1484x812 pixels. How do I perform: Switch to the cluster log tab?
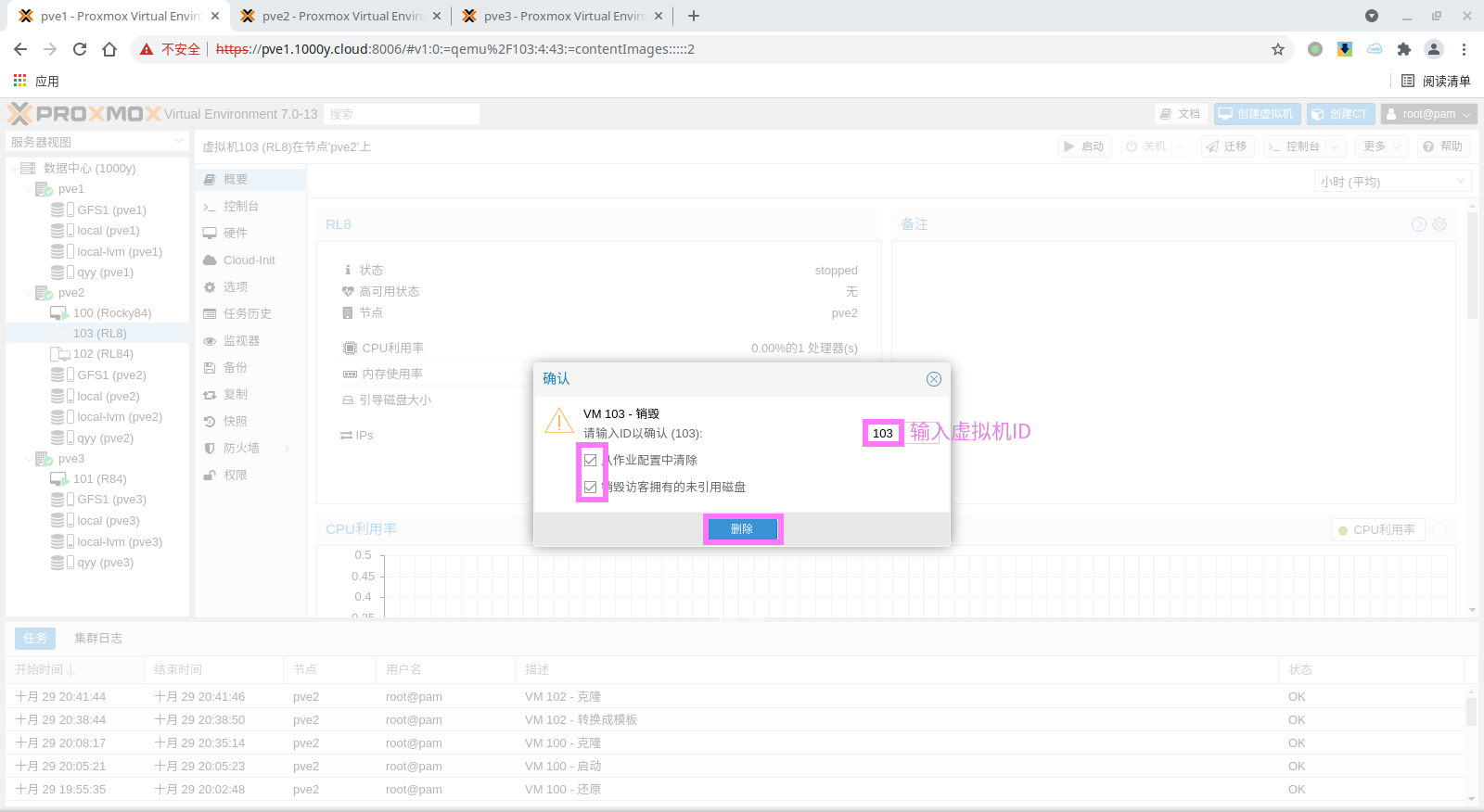98,638
